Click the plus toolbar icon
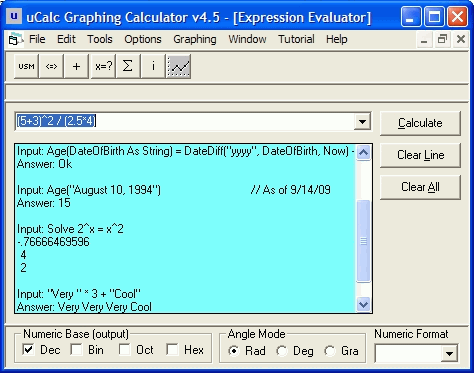The width and height of the screenshot is (474, 373). [x=76, y=66]
